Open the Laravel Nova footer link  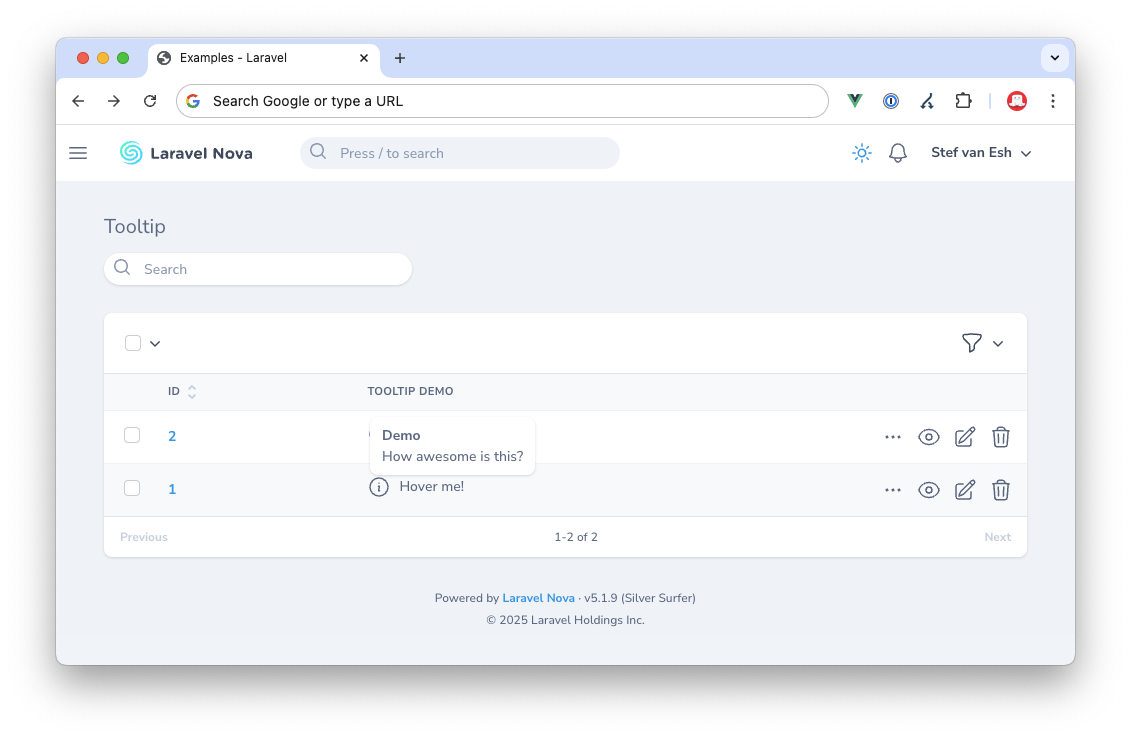click(x=538, y=598)
